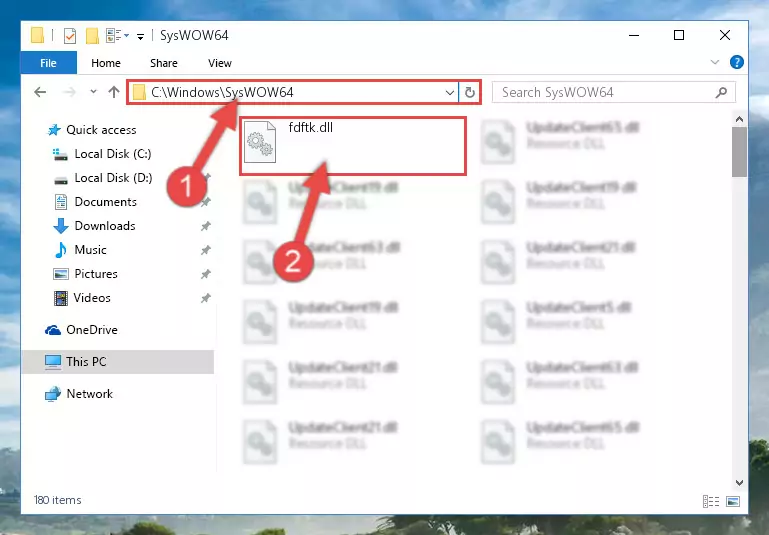Click the Pictures icon in sidebar
Image resolution: width=769 pixels, height=535 pixels.
(60, 274)
